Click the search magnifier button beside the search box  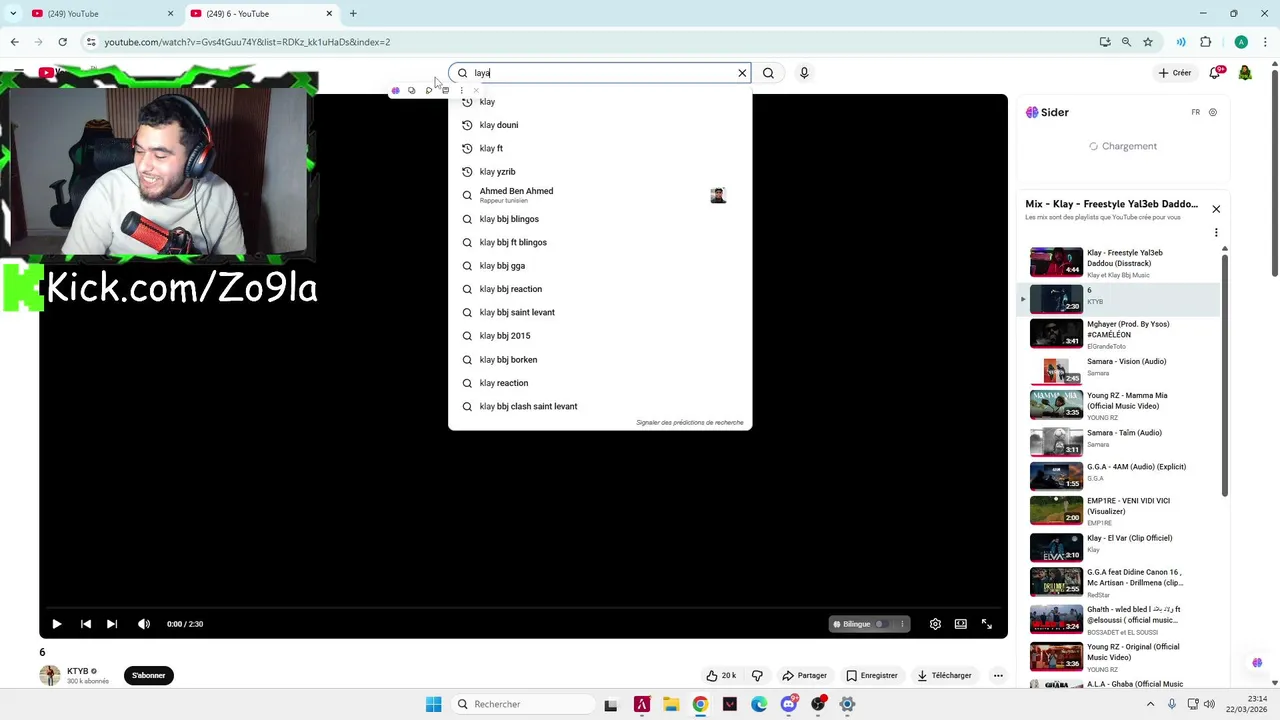pyautogui.click(x=768, y=73)
